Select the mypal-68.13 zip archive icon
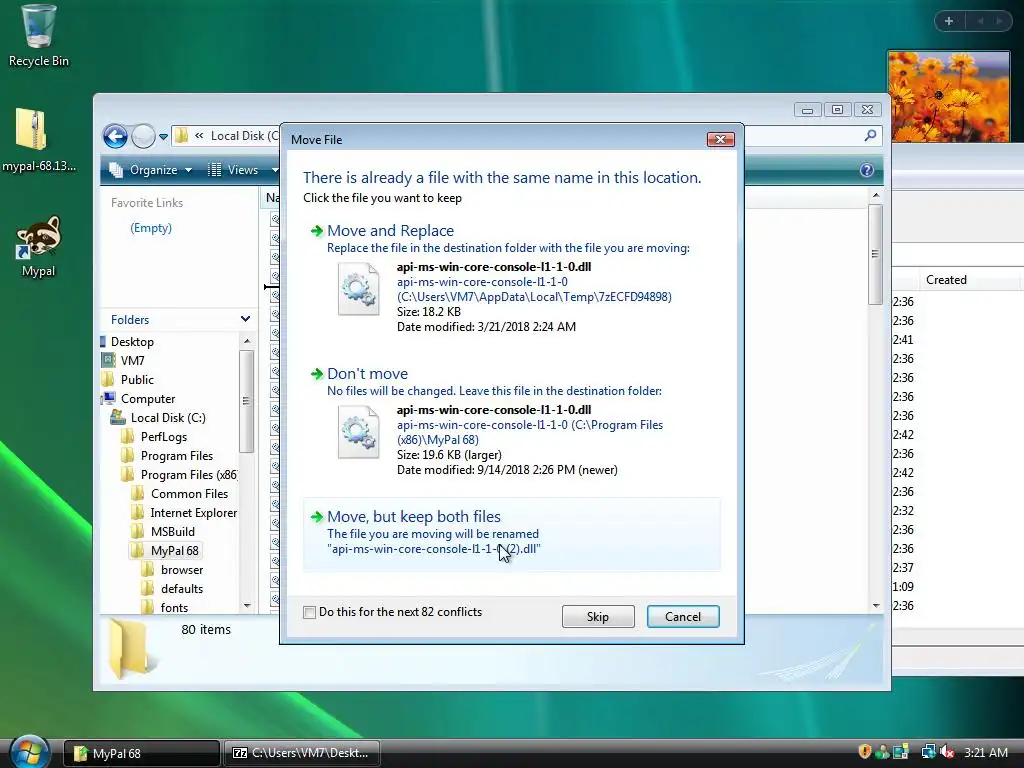The image size is (1024, 768). (31, 129)
